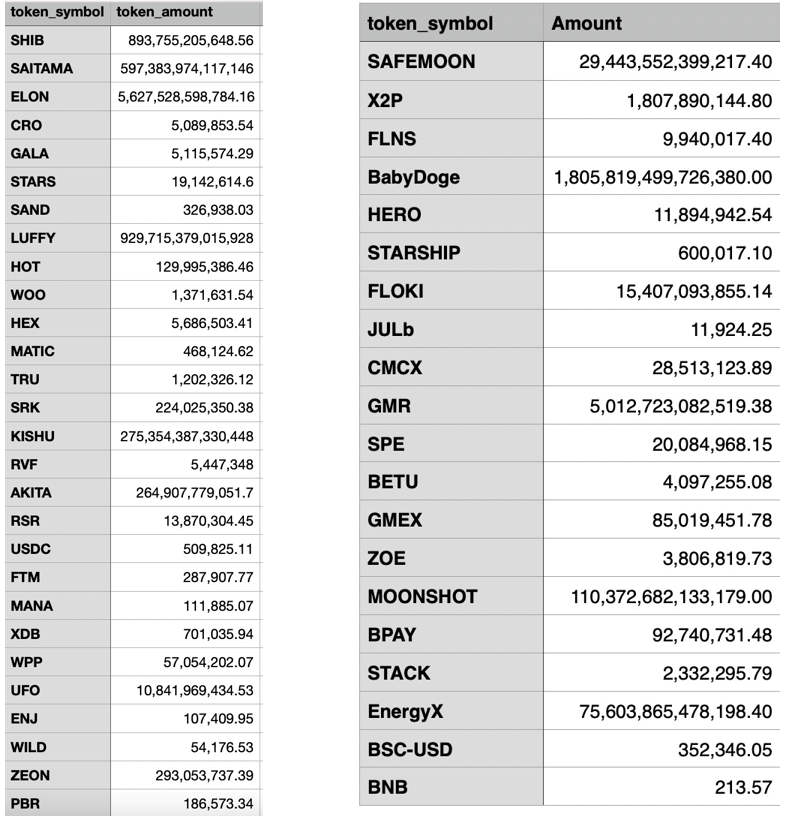
Task: Select the LUFFY symbol cell
Action: tap(58, 238)
